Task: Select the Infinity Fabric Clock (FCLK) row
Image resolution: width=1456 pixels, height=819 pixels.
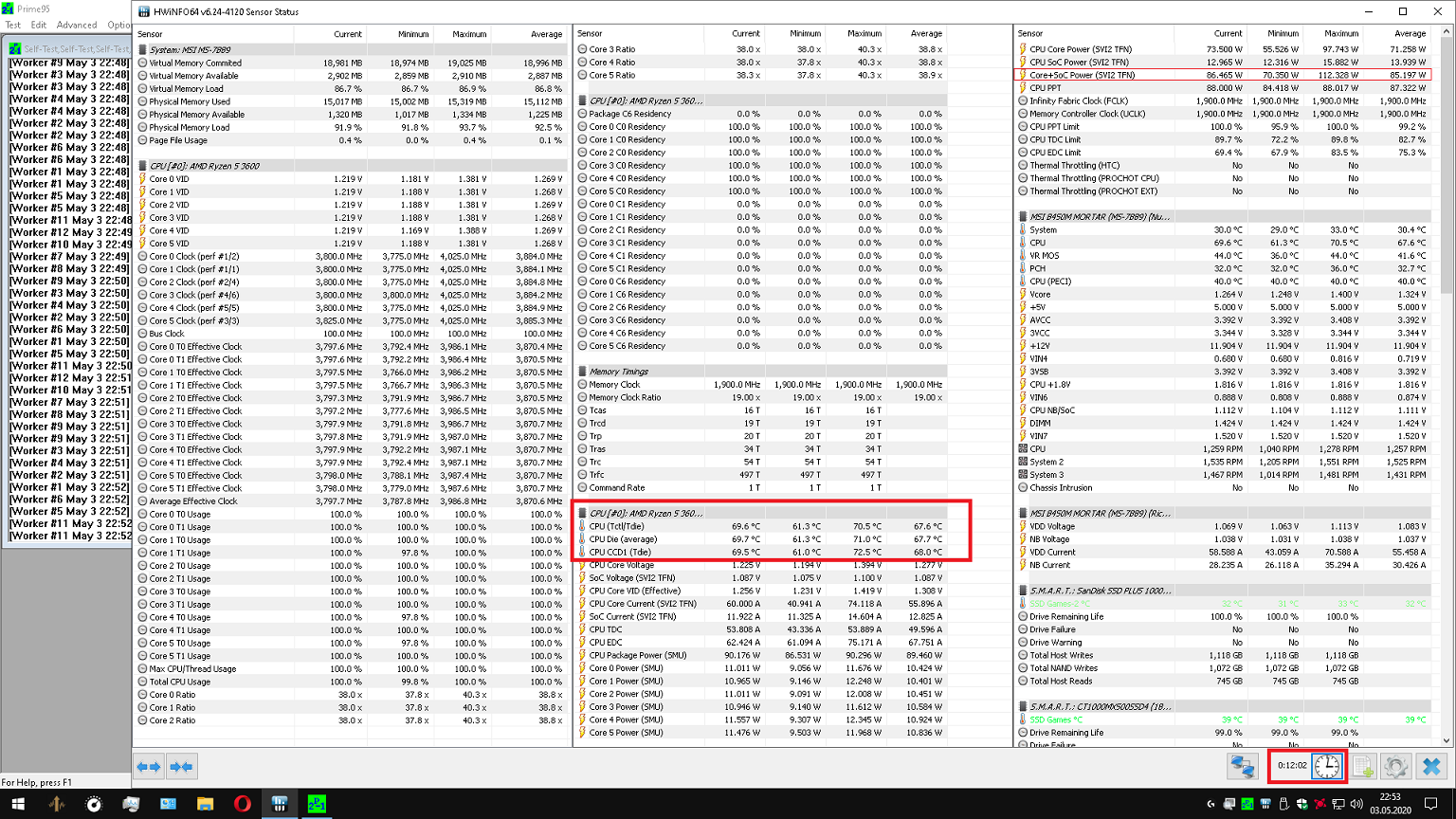Action: [x=1223, y=101]
